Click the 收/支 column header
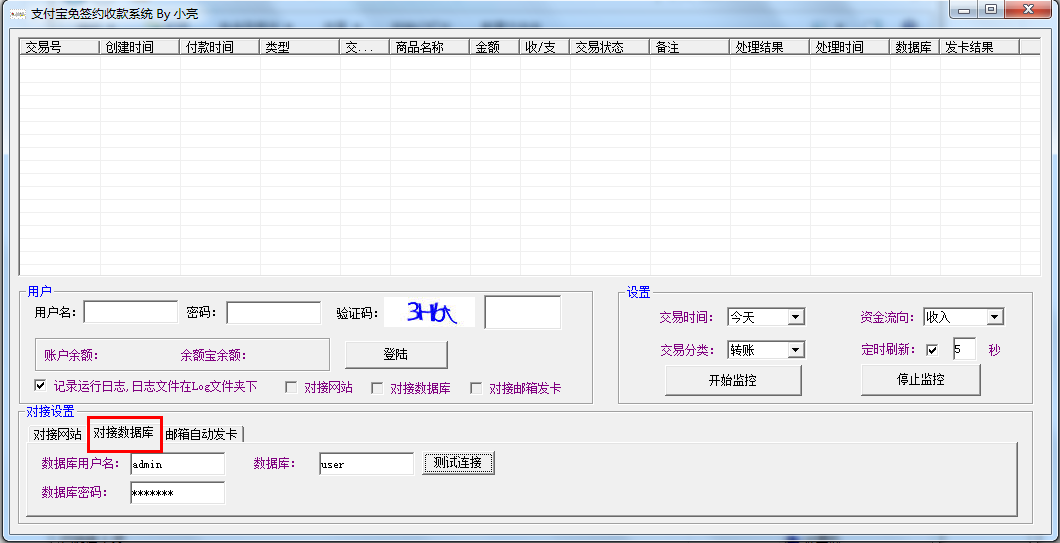This screenshot has width=1060, height=543. coord(545,47)
